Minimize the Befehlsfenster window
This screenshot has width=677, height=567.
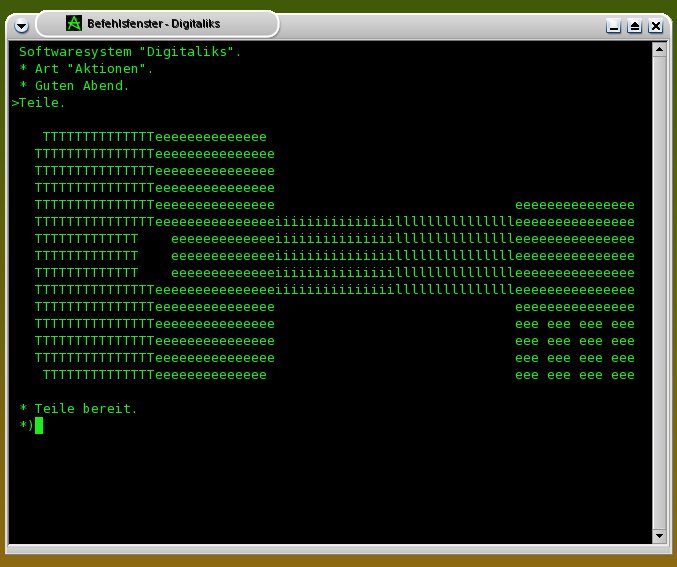point(613,27)
